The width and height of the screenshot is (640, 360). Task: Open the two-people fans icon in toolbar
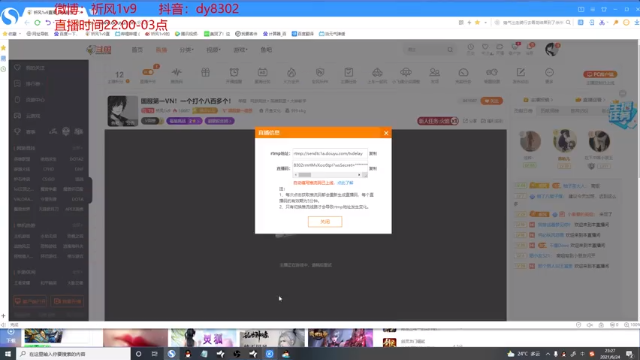(434, 73)
